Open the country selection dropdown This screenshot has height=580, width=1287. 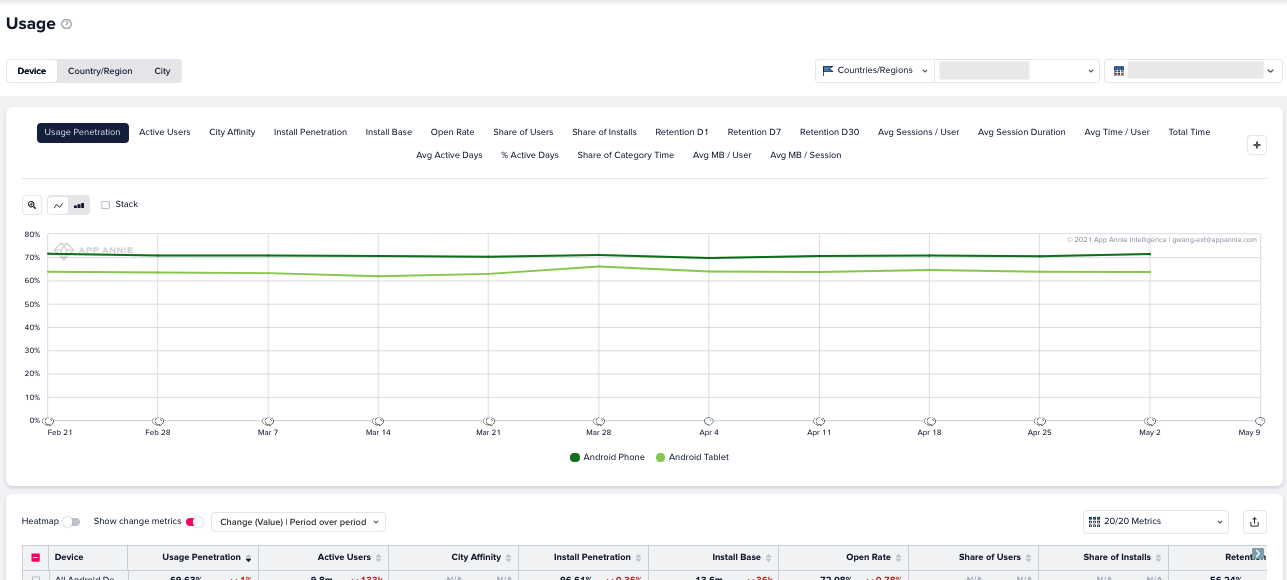(1017, 71)
